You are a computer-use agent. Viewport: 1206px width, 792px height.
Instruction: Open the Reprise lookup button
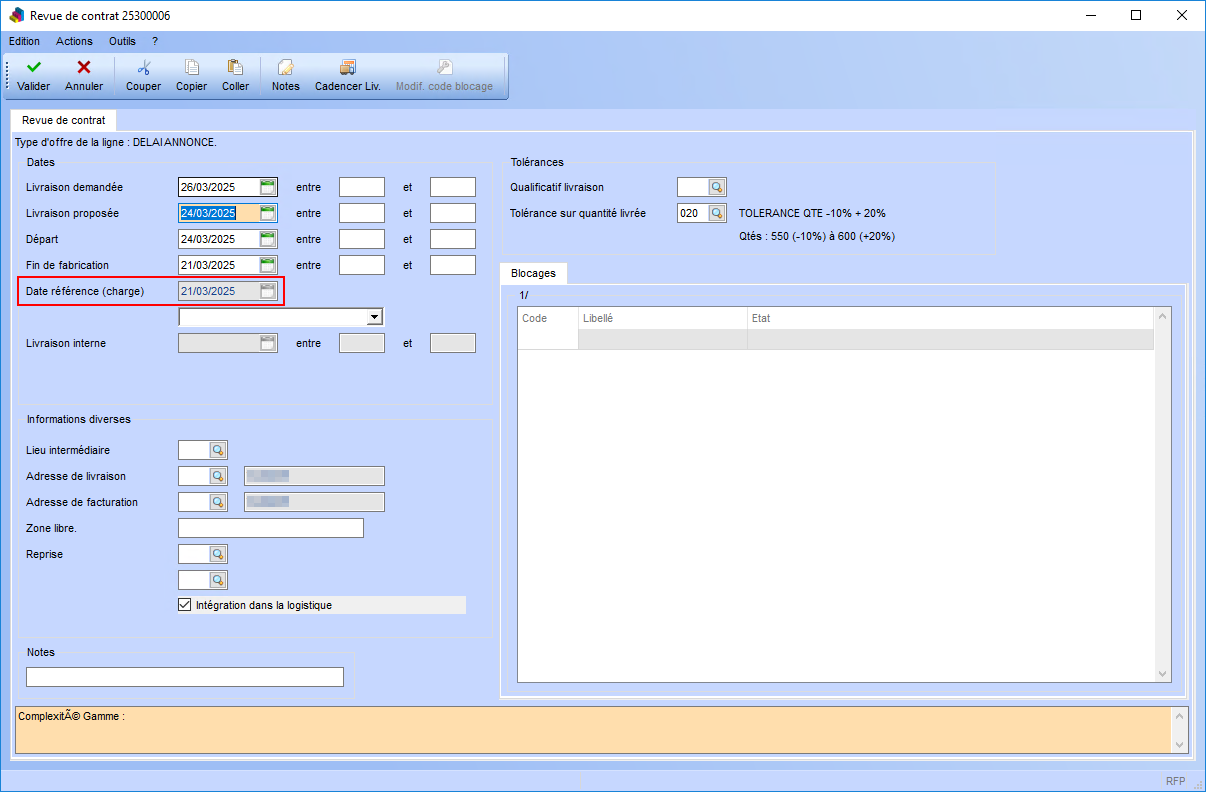pos(218,554)
